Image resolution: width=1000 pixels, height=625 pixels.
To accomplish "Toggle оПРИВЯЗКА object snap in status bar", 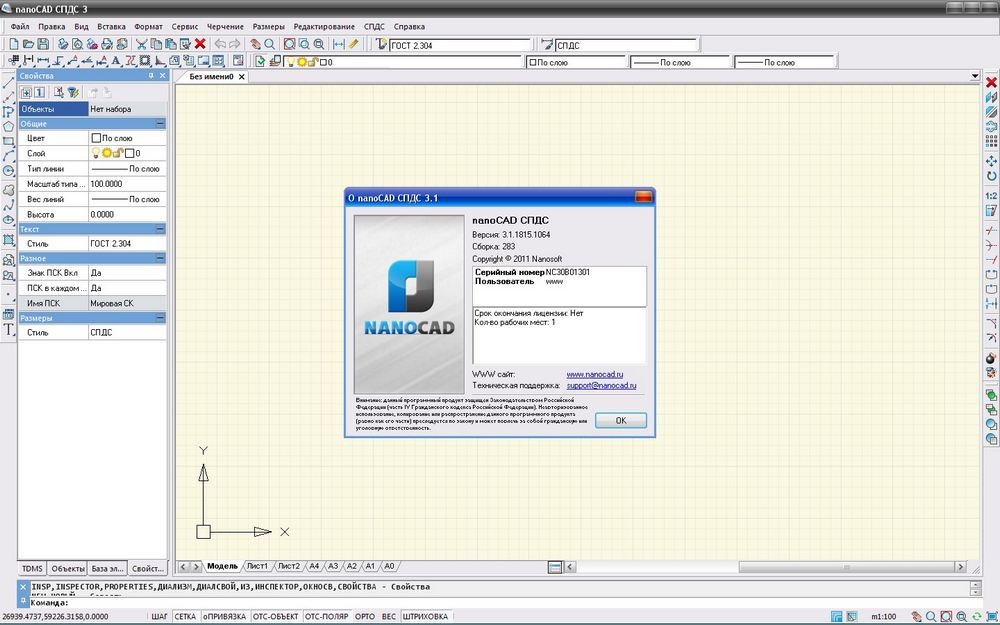I will point(224,617).
